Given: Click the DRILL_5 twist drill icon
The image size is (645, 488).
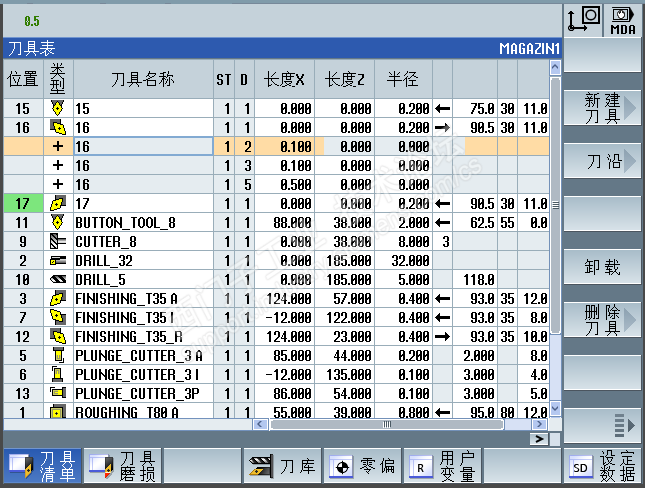Looking at the screenshot, I should click(x=58, y=279).
